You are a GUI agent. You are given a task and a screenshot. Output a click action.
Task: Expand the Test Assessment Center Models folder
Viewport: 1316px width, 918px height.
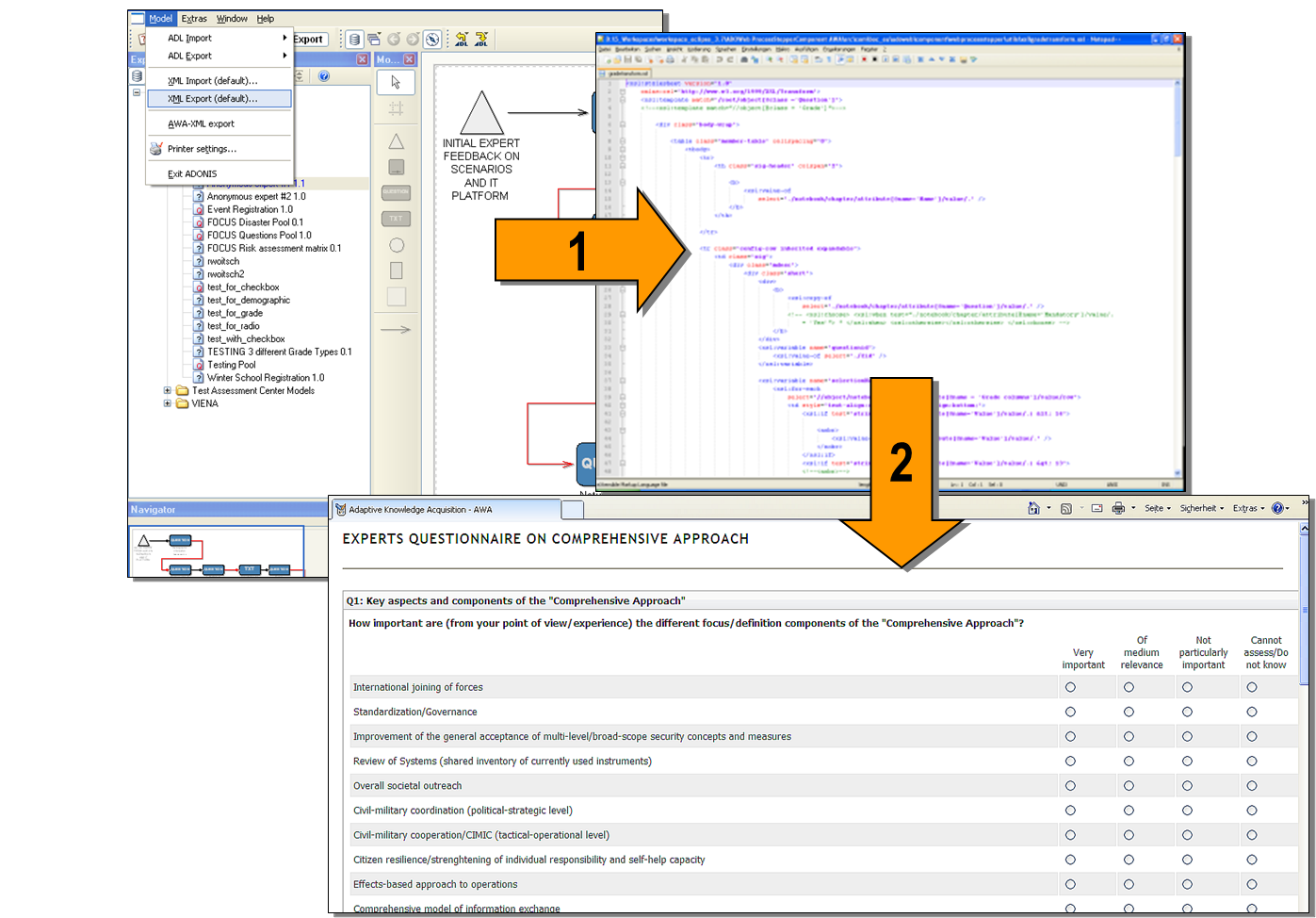[x=168, y=390]
